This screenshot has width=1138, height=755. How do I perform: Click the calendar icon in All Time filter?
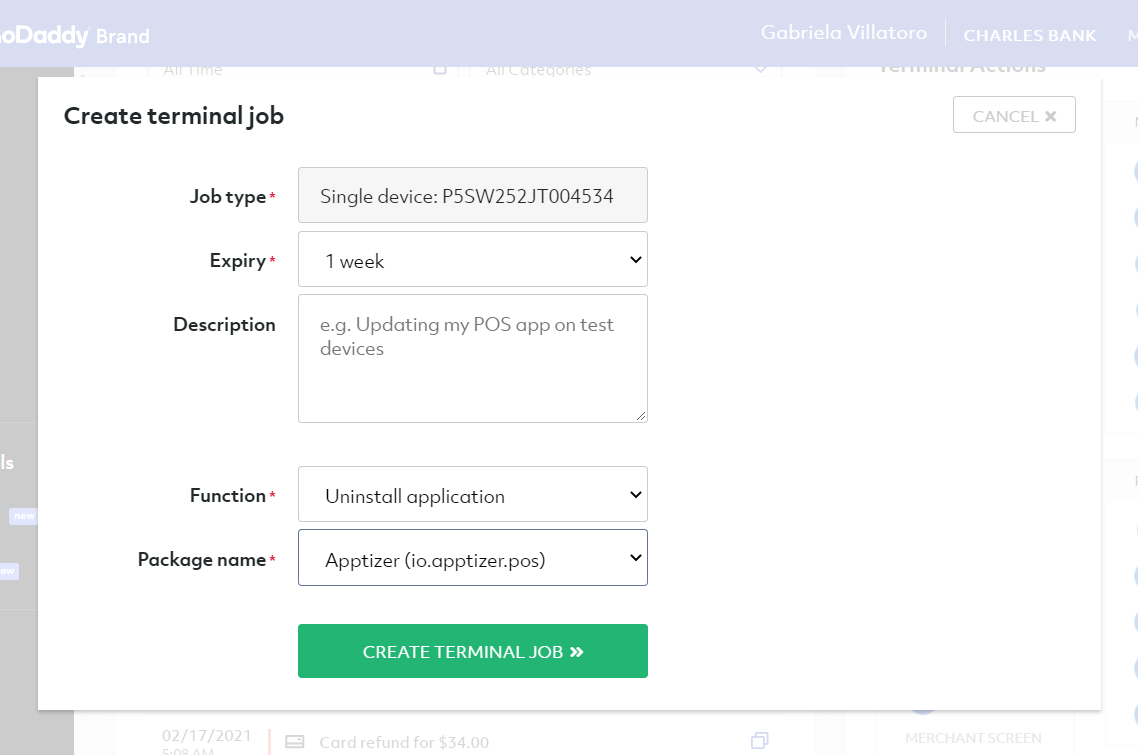[440, 70]
